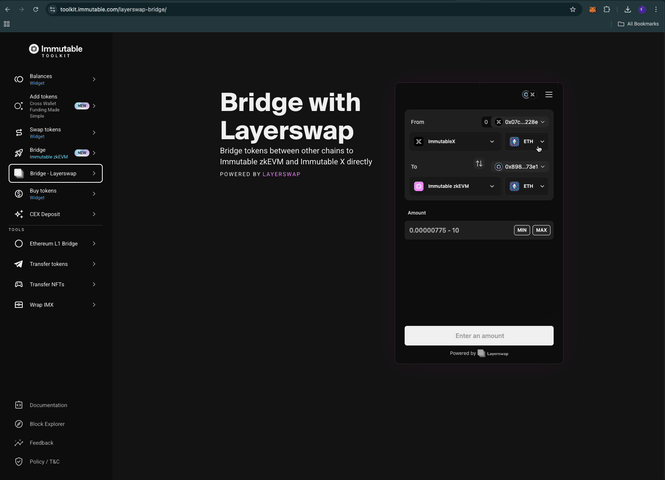Open the MetaMask fox extension
The image size is (665, 480).
592,9
